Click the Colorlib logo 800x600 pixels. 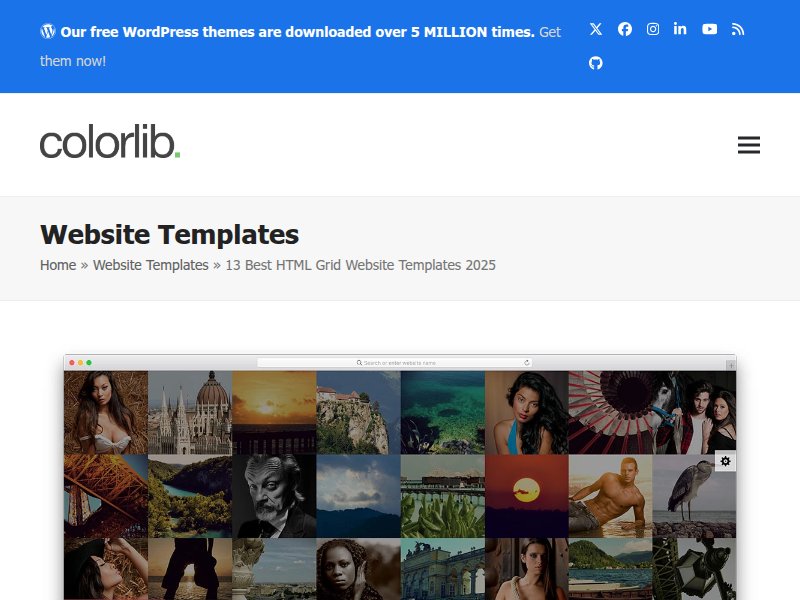click(x=108, y=142)
